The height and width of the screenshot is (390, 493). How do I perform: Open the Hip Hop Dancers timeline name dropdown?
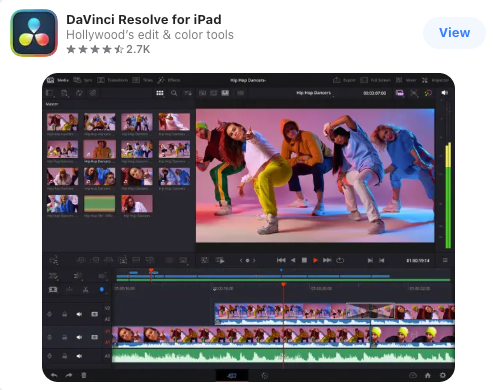(314, 93)
